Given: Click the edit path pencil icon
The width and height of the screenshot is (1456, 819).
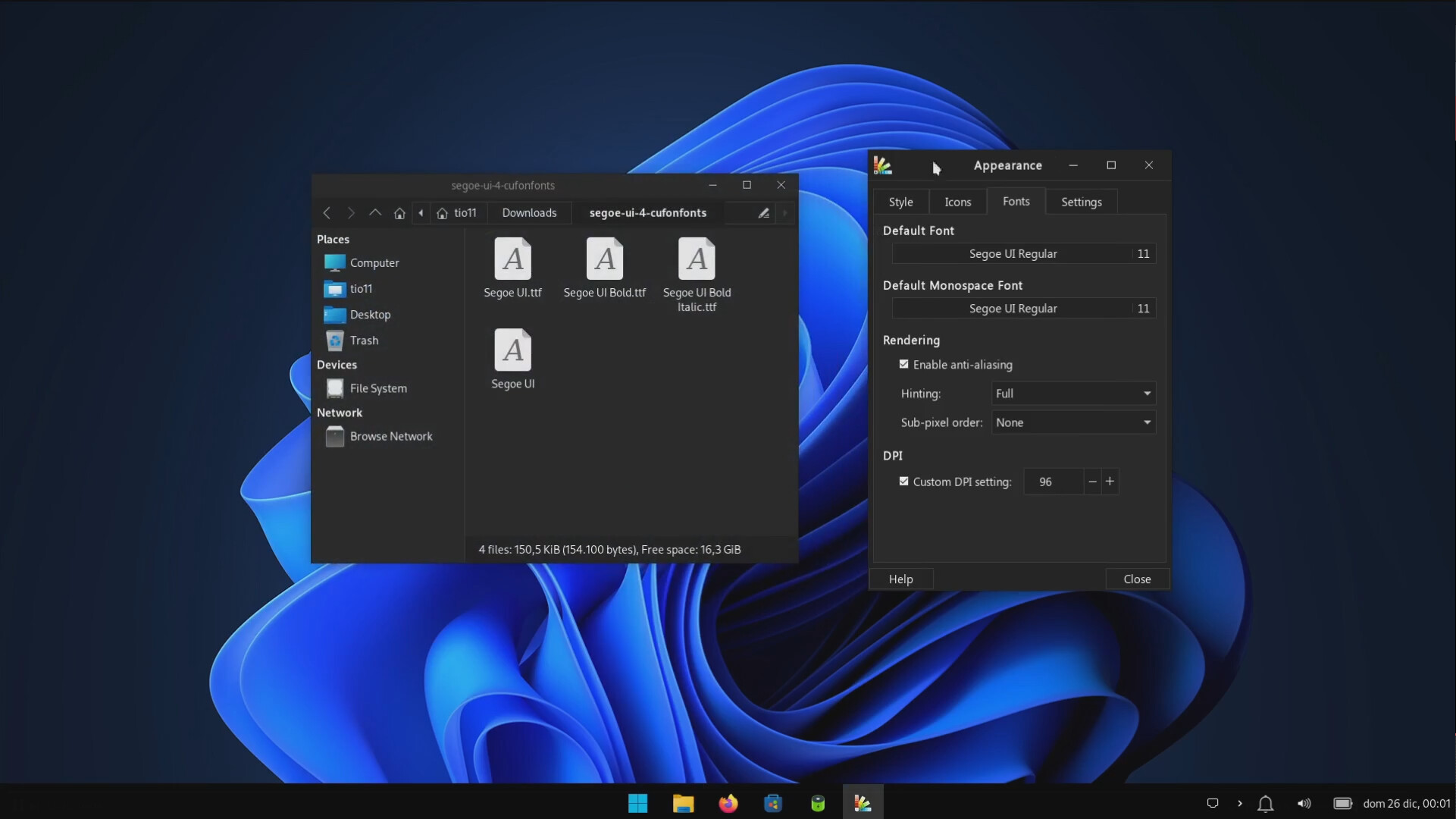Looking at the screenshot, I should coord(763,213).
